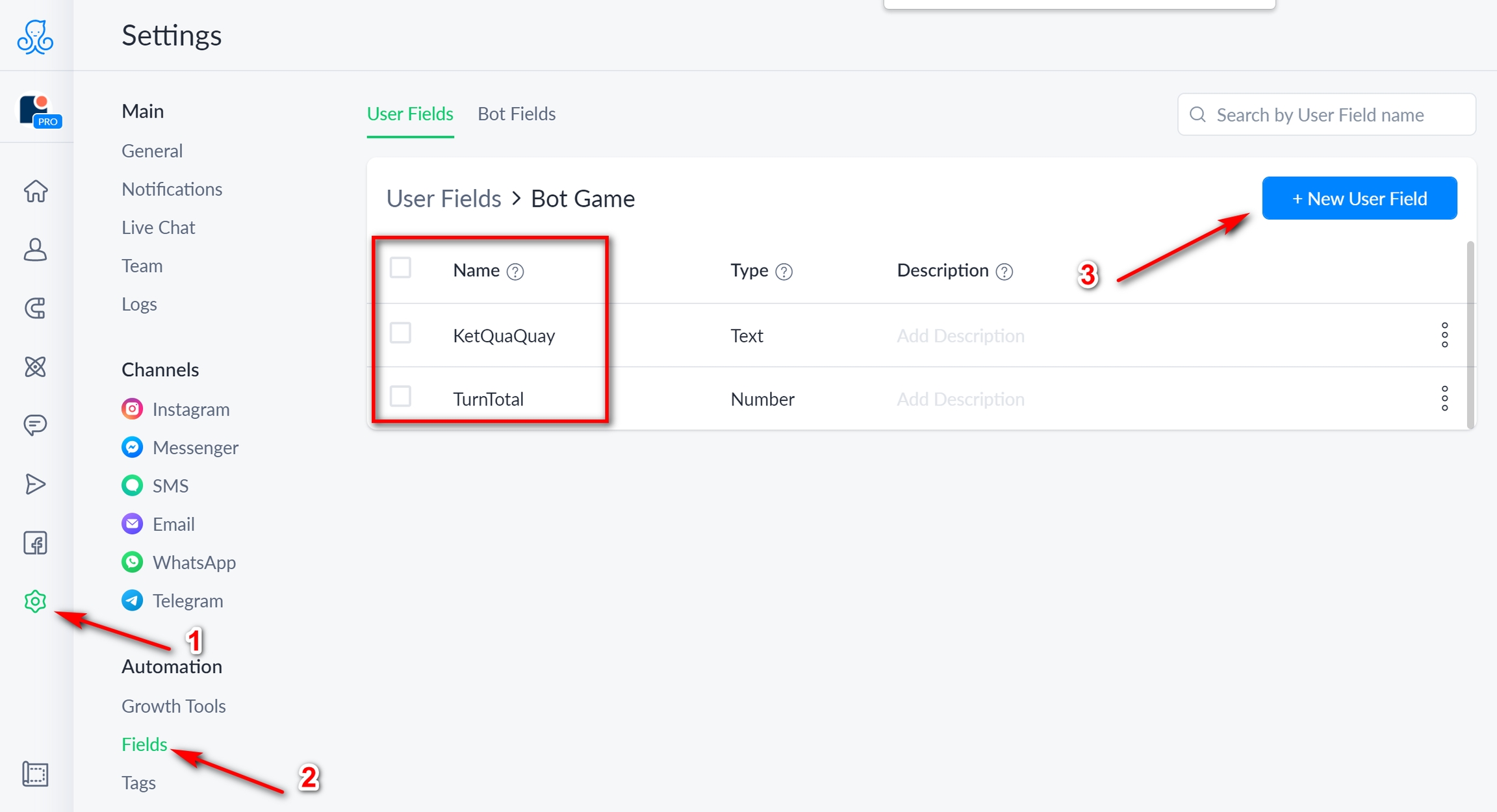Screen dimensions: 1497x812
Task: Click the Automation atom icon in sidebar
Action: coord(36,367)
